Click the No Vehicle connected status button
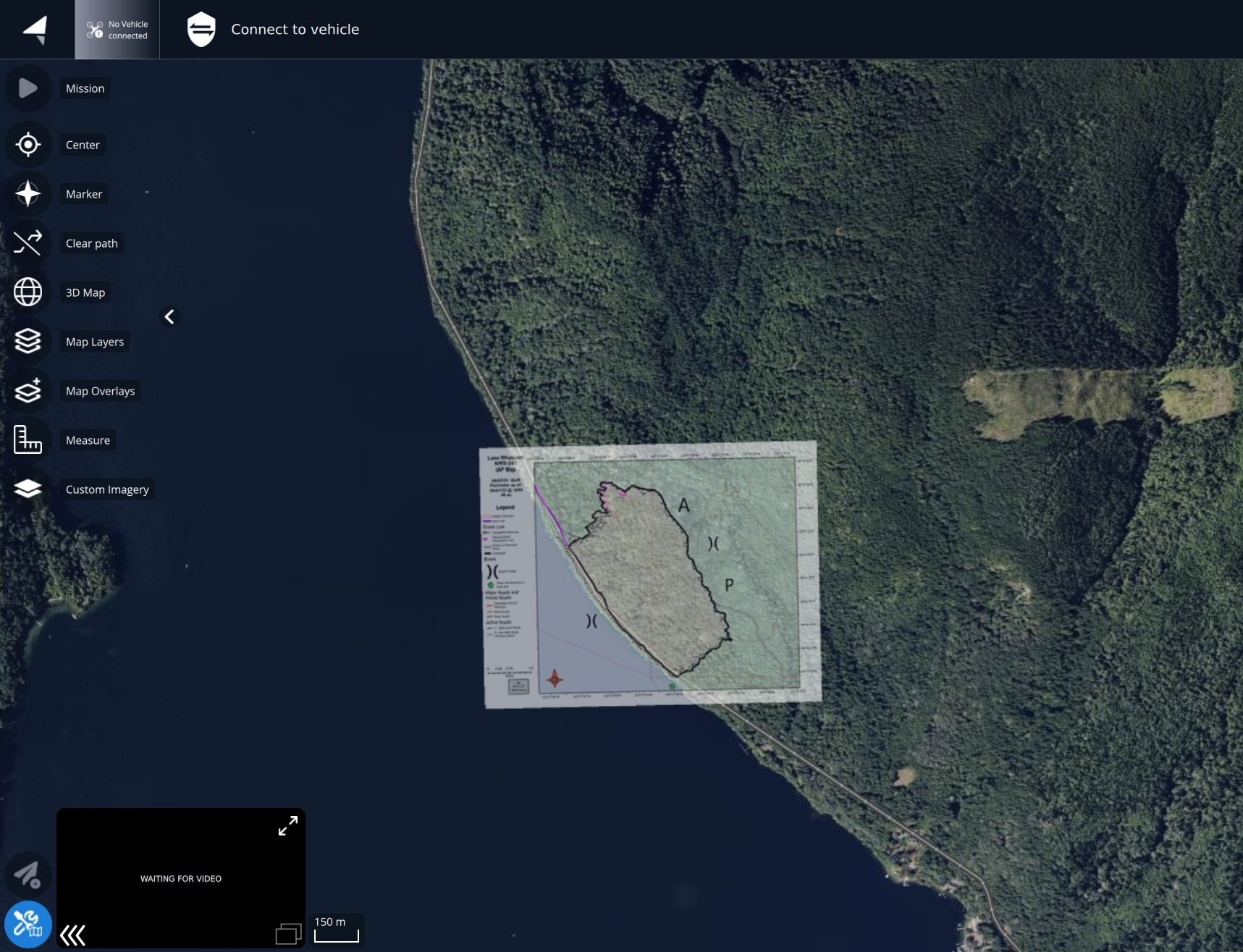 [117, 30]
